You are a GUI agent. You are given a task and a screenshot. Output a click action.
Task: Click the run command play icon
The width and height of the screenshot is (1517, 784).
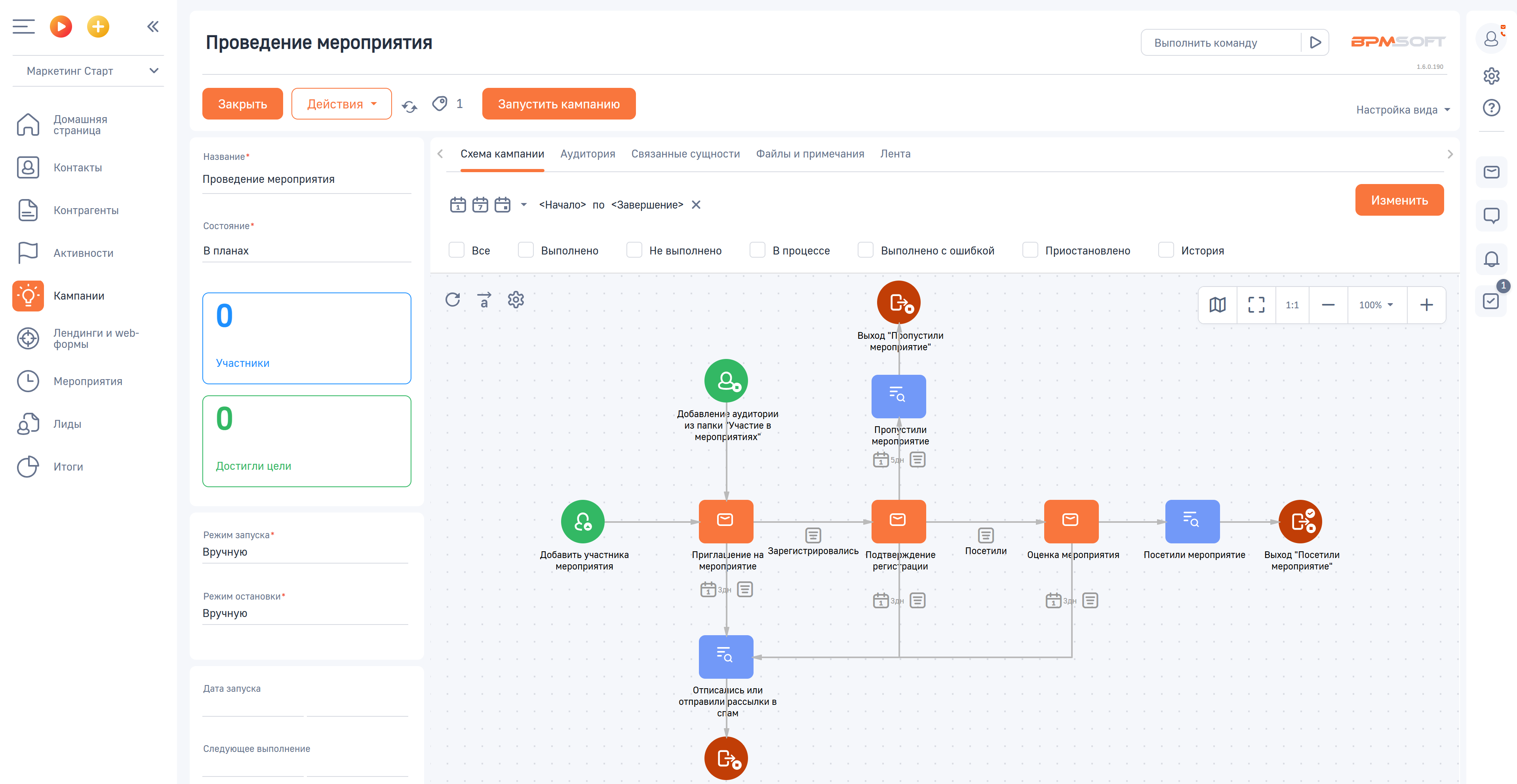click(x=1315, y=42)
